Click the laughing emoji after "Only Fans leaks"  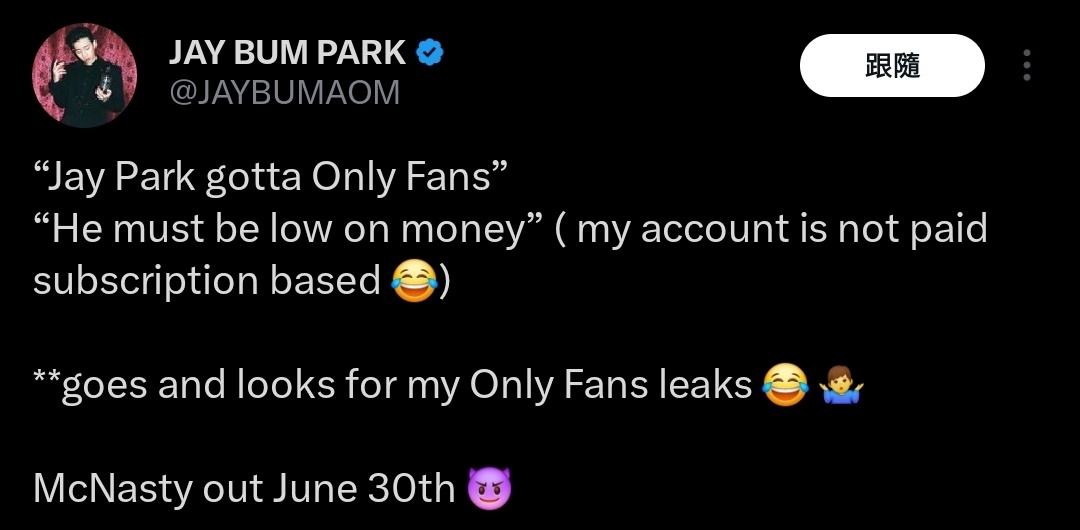point(785,385)
